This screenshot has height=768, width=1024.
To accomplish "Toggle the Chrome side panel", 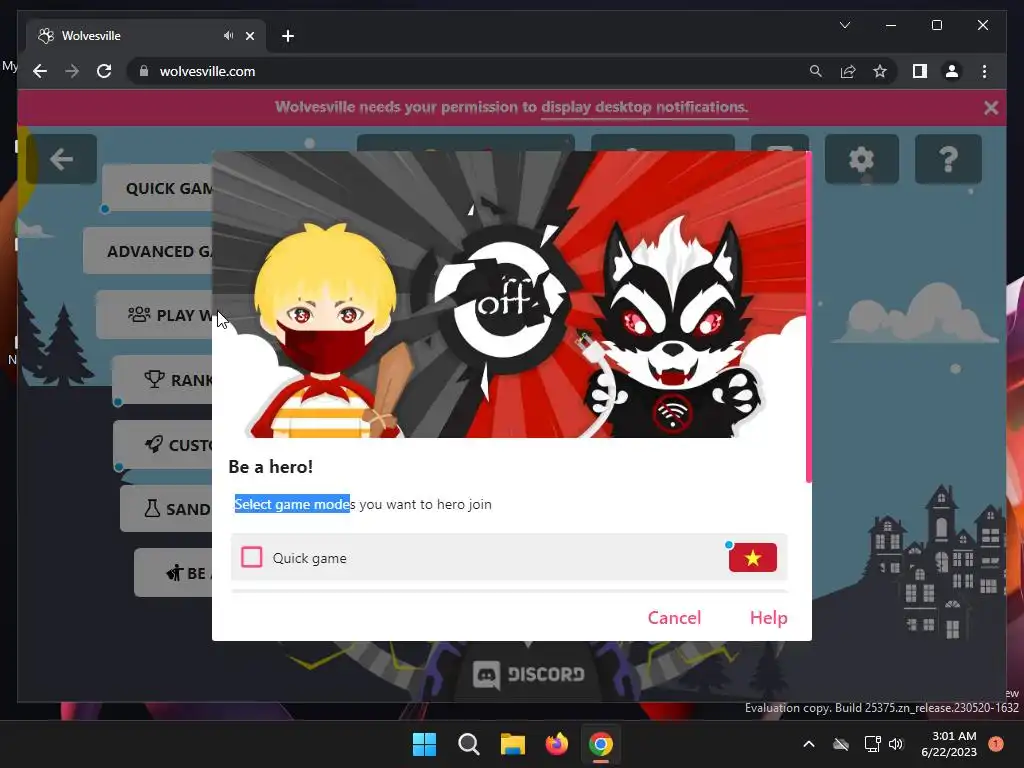I will [x=920, y=71].
